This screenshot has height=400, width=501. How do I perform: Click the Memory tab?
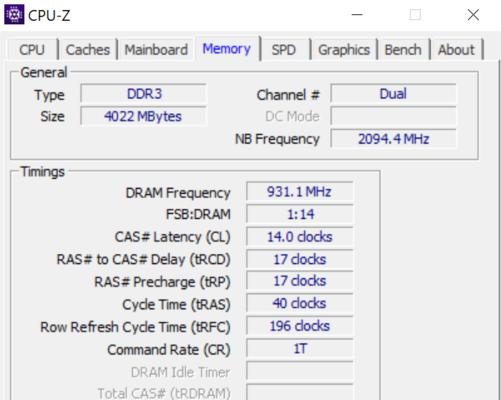click(227, 49)
